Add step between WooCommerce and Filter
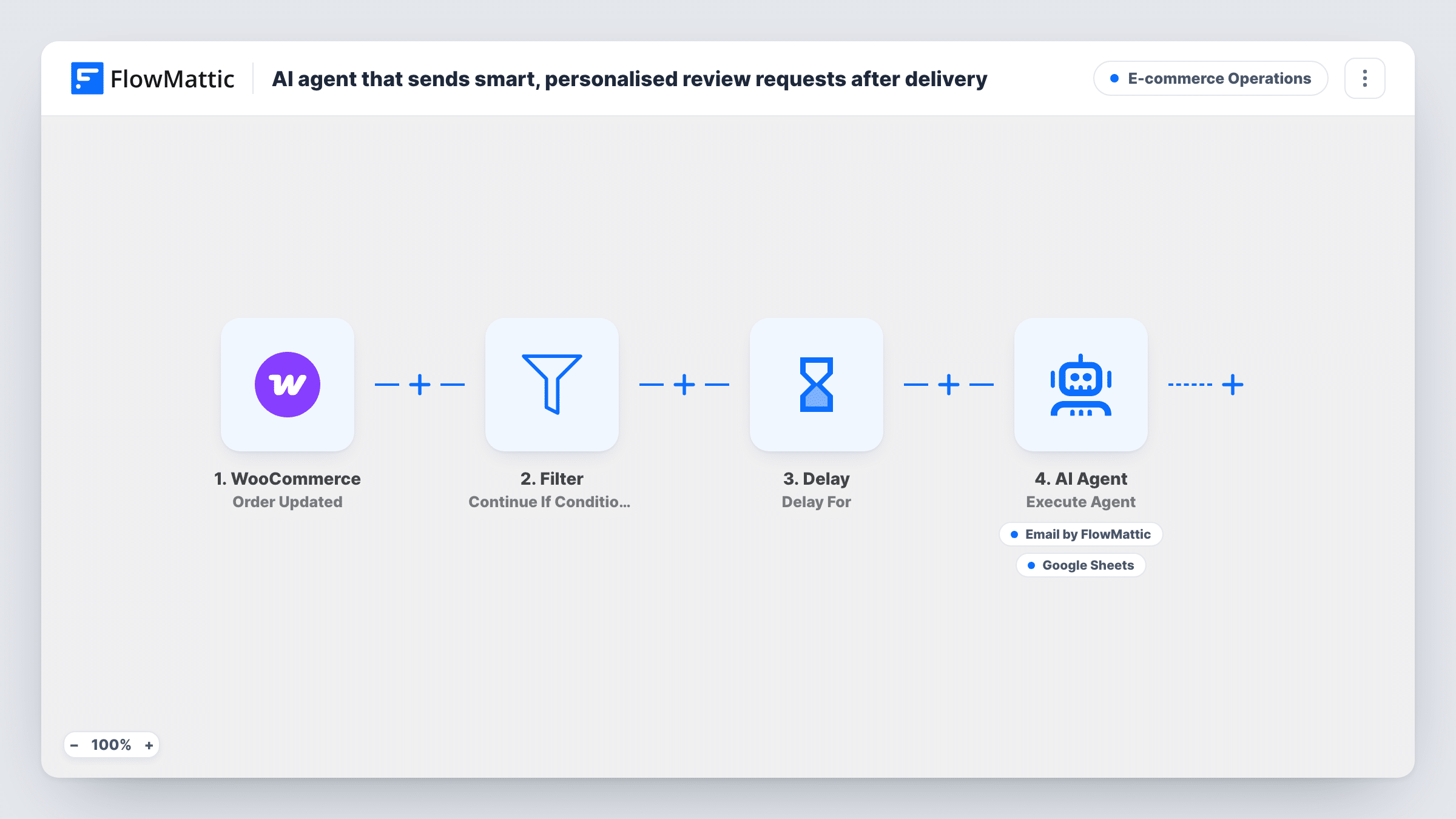 pyautogui.click(x=420, y=385)
